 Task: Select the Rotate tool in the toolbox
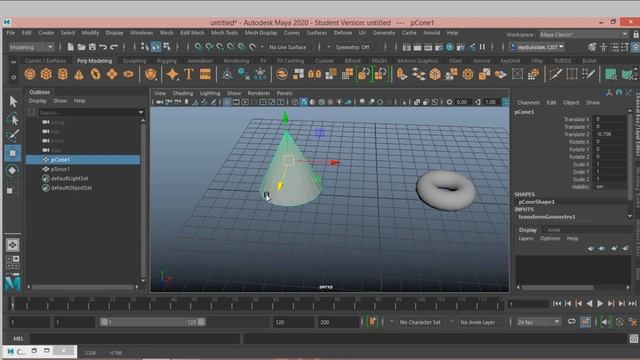click(x=13, y=171)
